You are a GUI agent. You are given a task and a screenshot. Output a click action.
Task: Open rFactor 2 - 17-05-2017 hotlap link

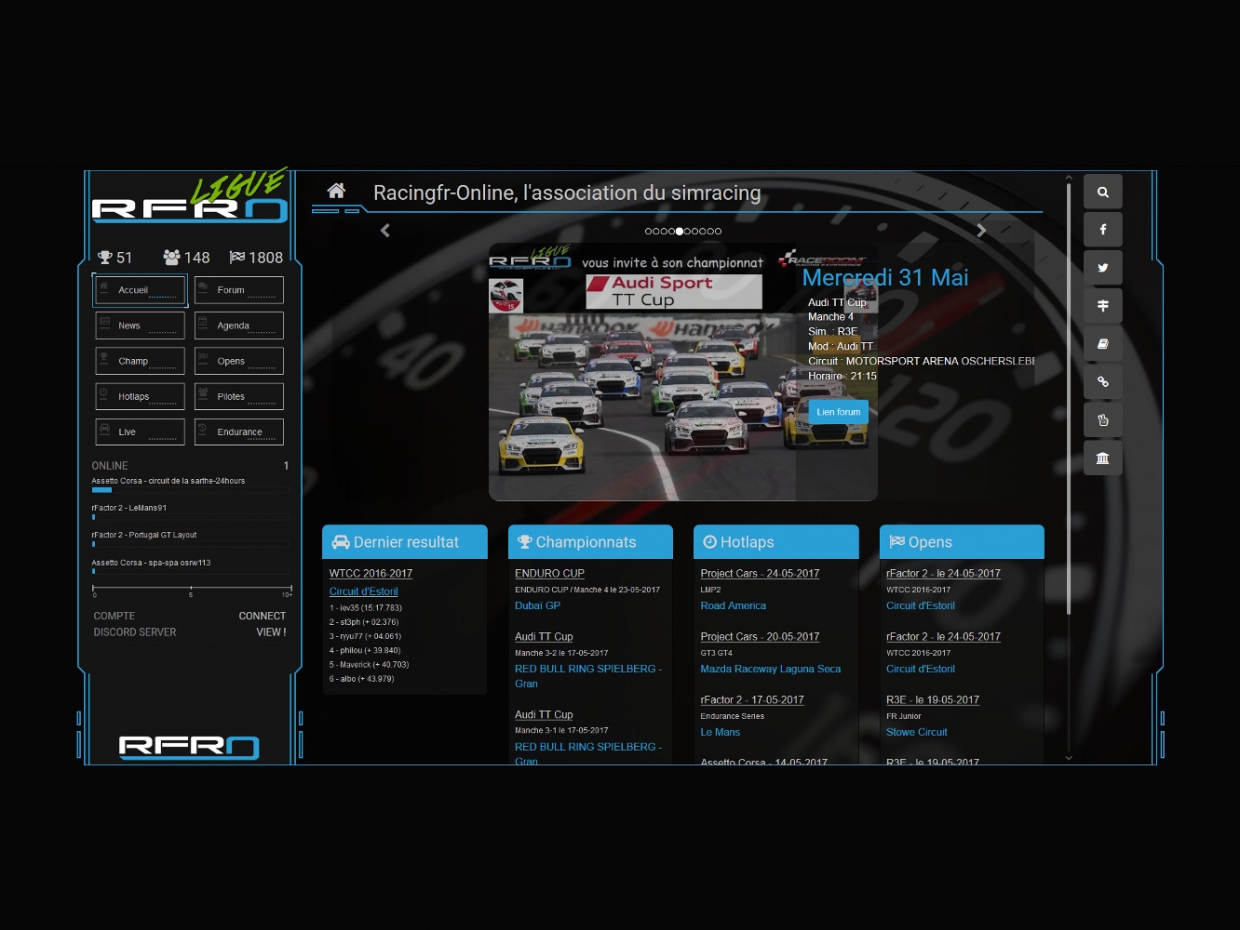coord(752,700)
